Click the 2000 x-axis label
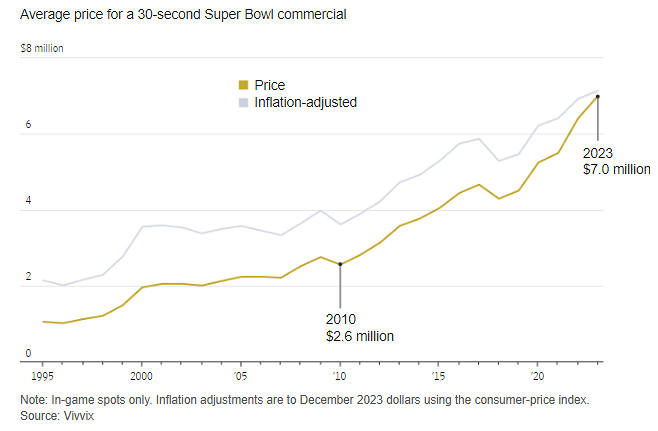Image resolution: width=658 pixels, height=431 pixels. 142,377
